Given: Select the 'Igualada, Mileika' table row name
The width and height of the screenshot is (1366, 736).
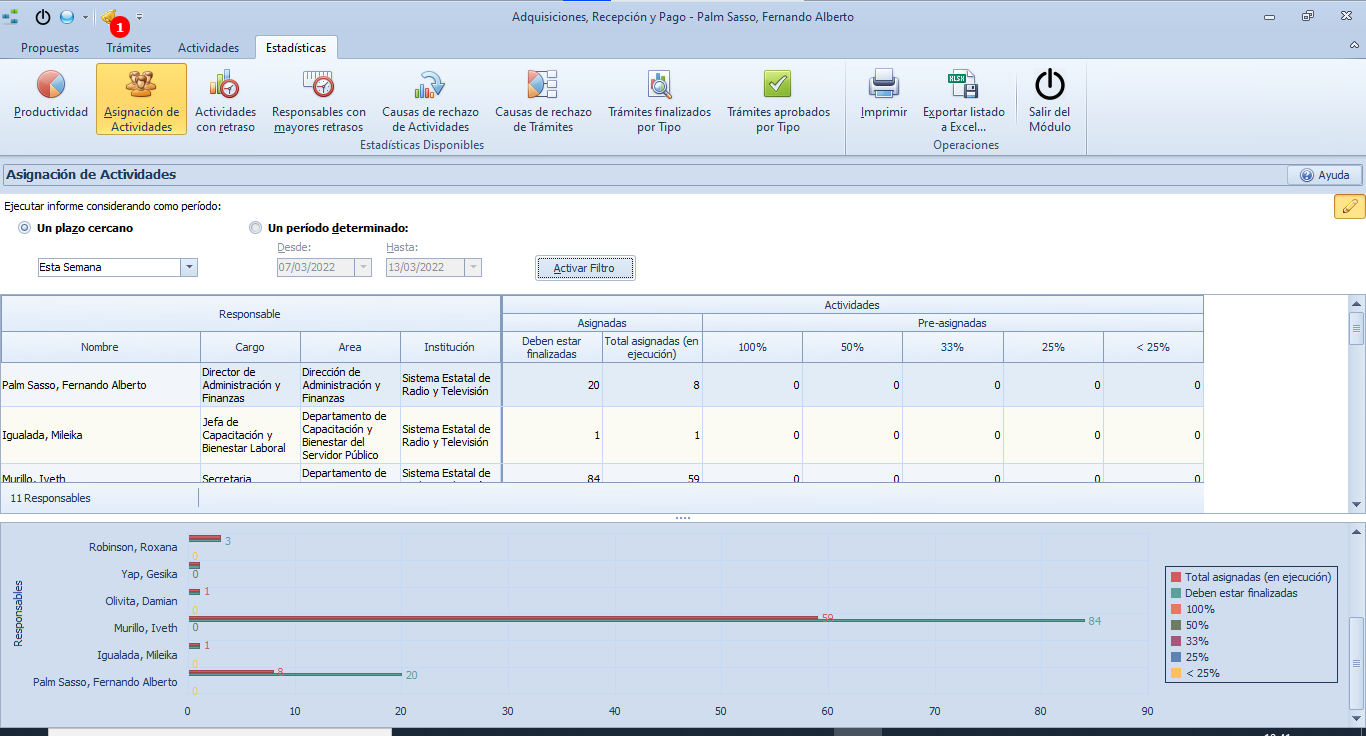Looking at the screenshot, I should click(42, 435).
